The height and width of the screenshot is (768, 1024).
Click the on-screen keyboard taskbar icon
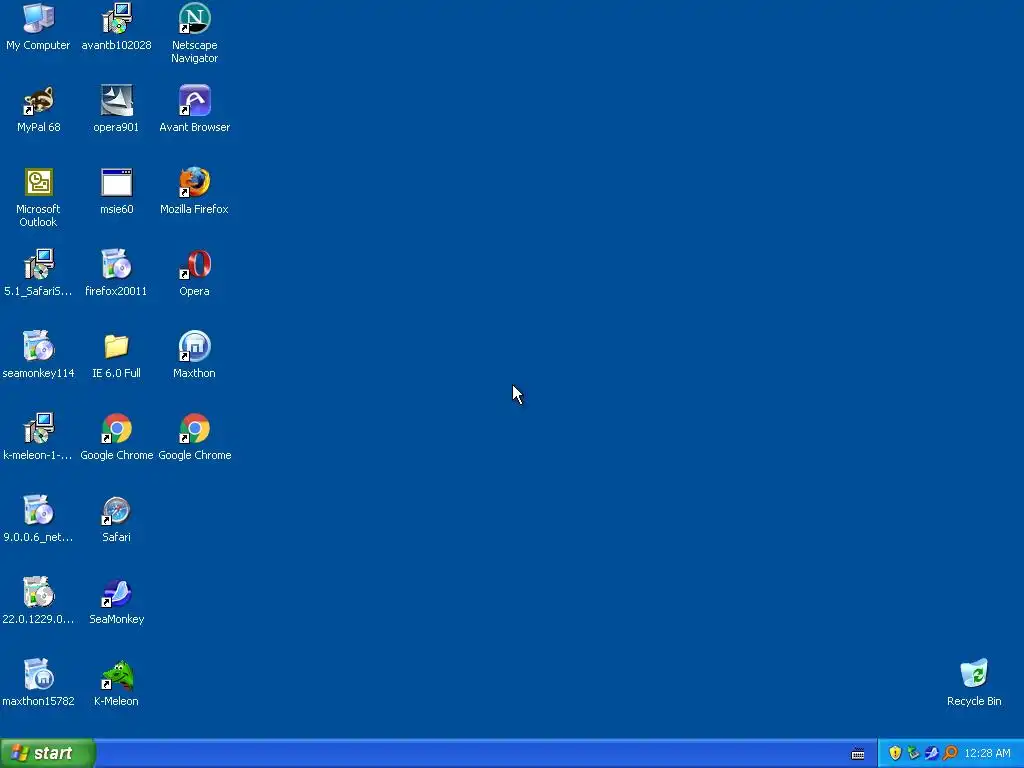(858, 754)
